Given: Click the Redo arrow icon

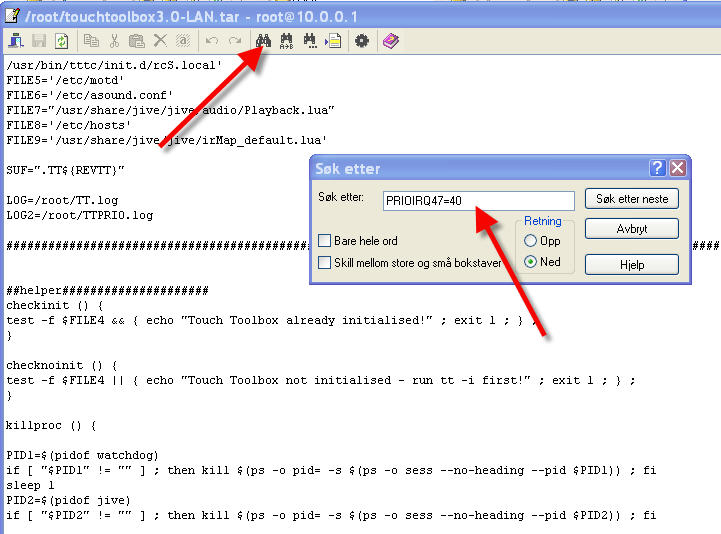Looking at the screenshot, I should point(235,41).
